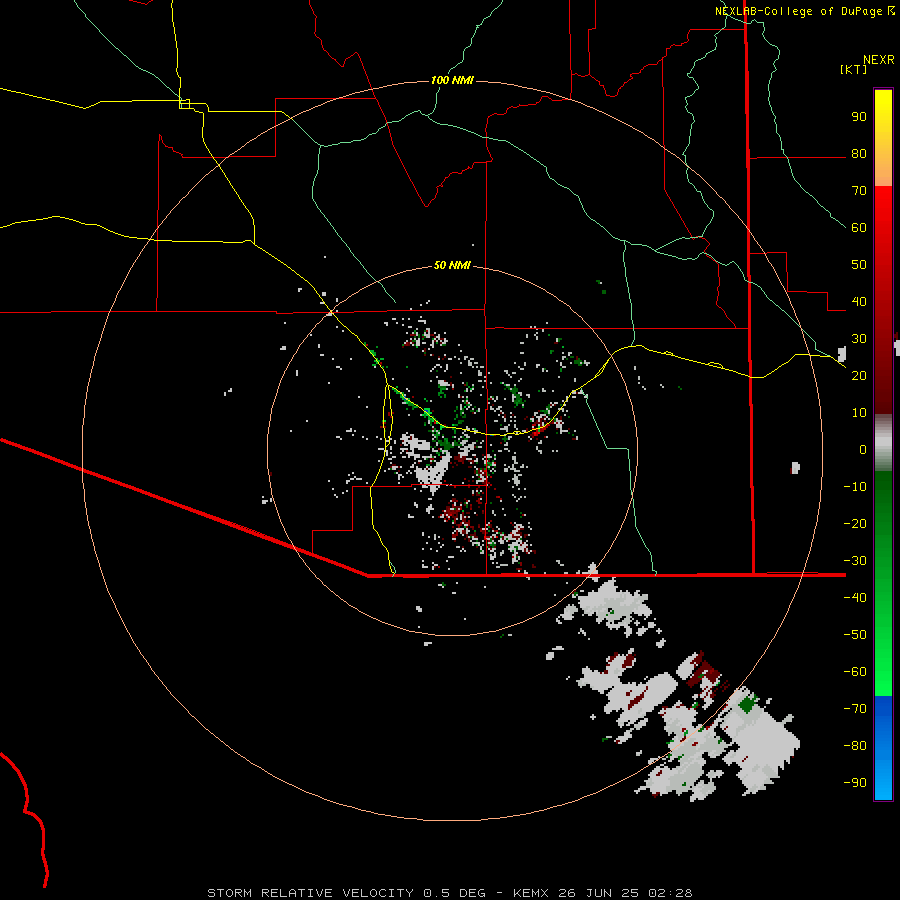Click the 20 value on the velocity scale

[x=859, y=376]
